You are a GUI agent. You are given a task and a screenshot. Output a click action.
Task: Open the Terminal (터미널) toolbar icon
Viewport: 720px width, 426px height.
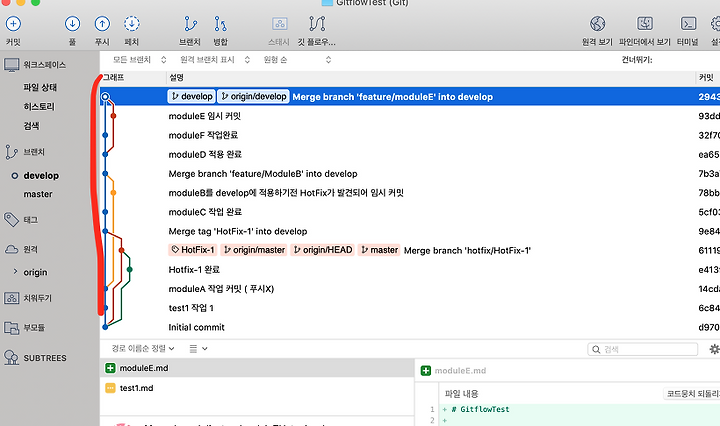688,24
